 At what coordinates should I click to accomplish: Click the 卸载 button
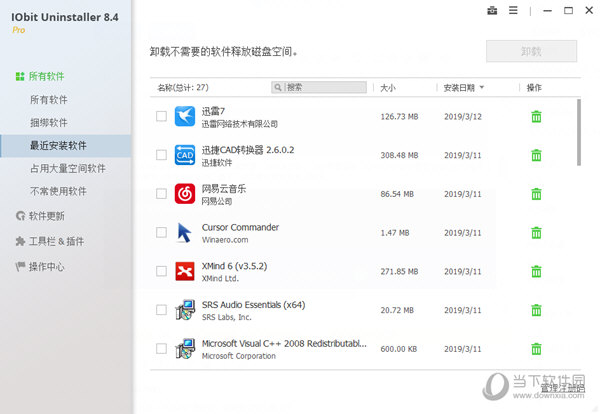pos(531,51)
